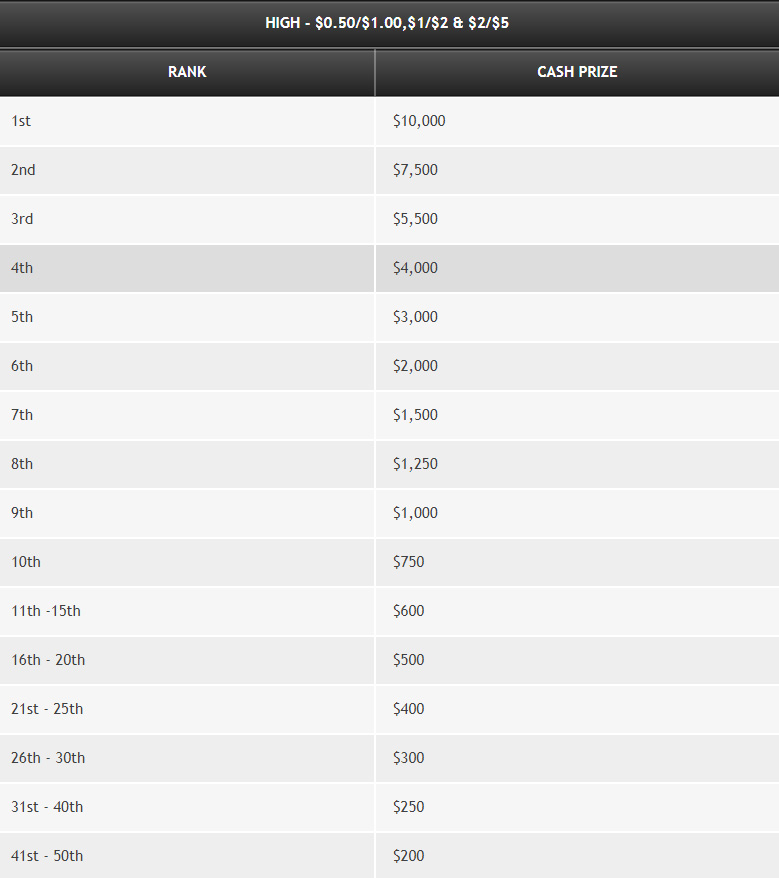Select the 41st - 50th rank range
Image resolution: width=779 pixels, height=878 pixels.
[x=47, y=856]
